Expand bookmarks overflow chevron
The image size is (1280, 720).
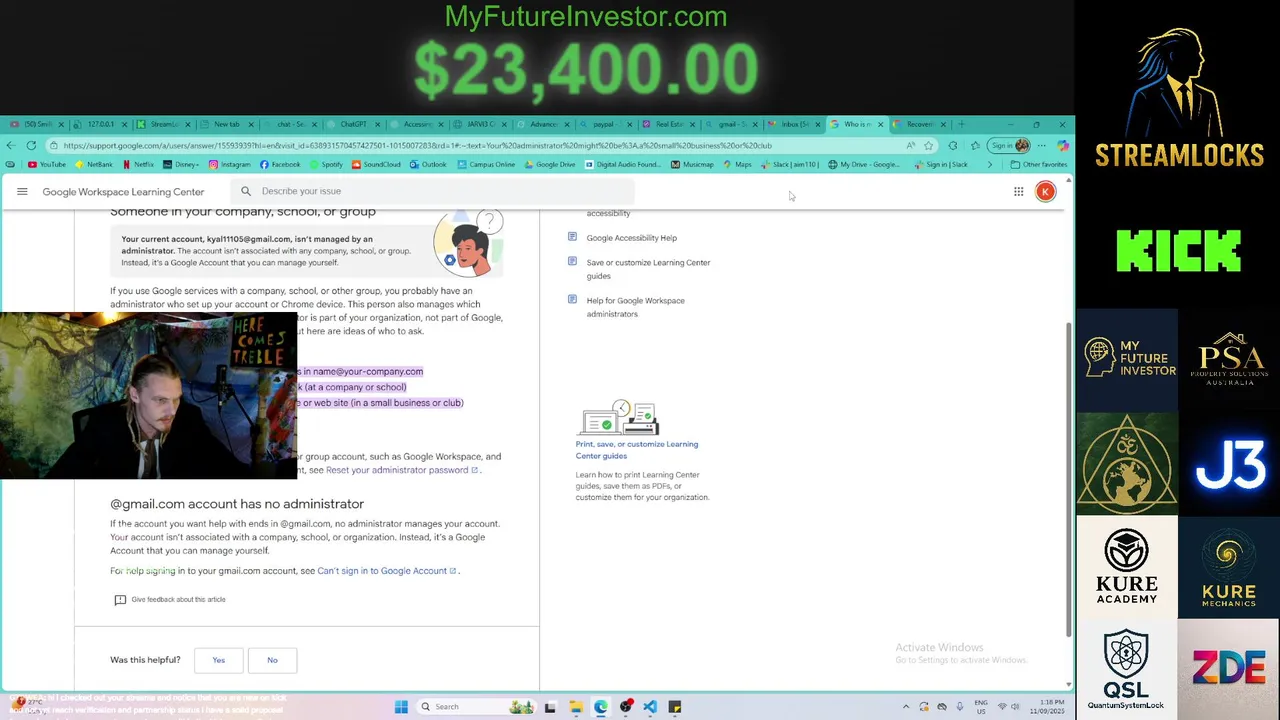pyautogui.click(x=990, y=164)
